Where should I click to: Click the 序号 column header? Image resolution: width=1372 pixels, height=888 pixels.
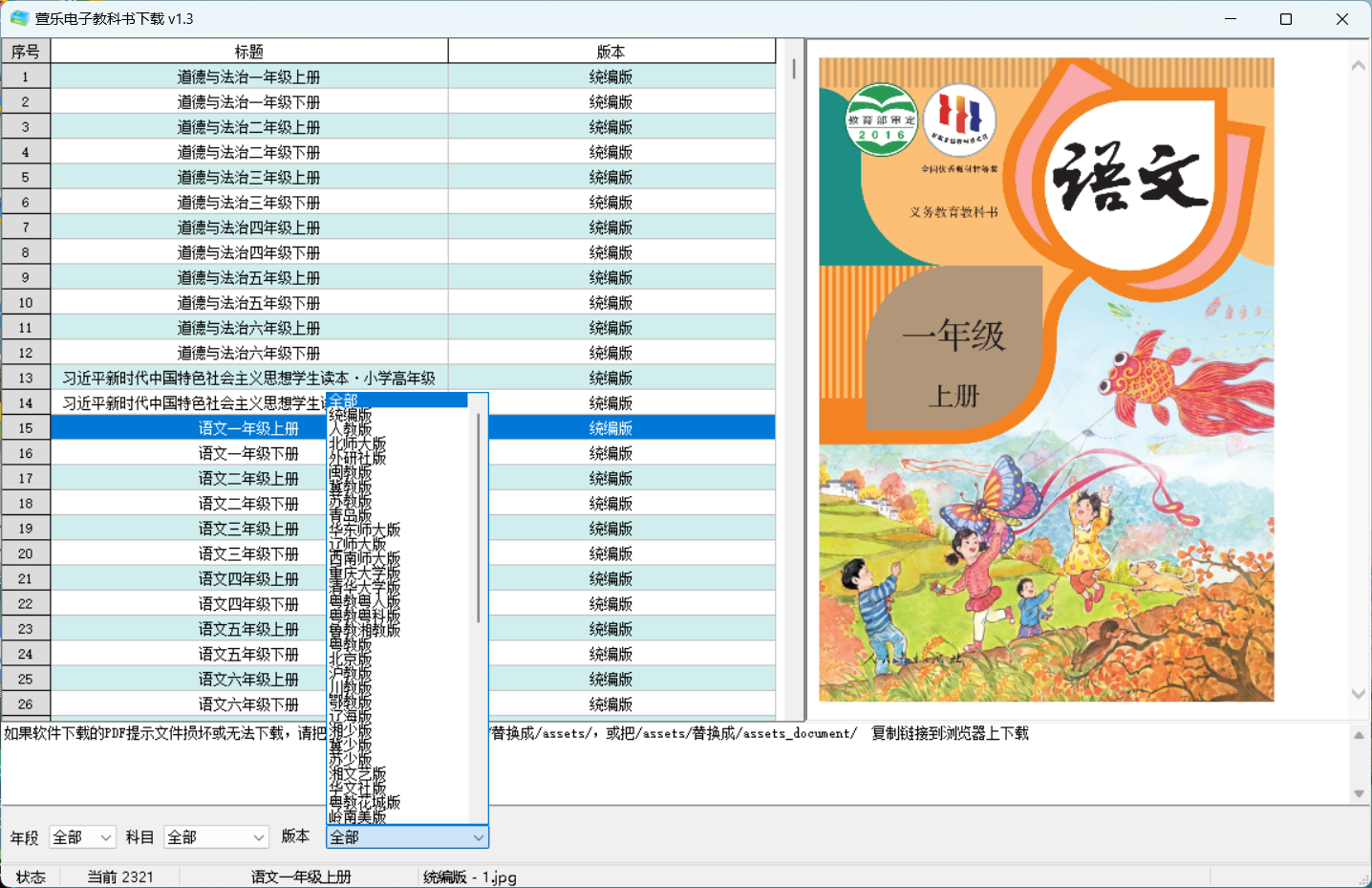[x=26, y=52]
